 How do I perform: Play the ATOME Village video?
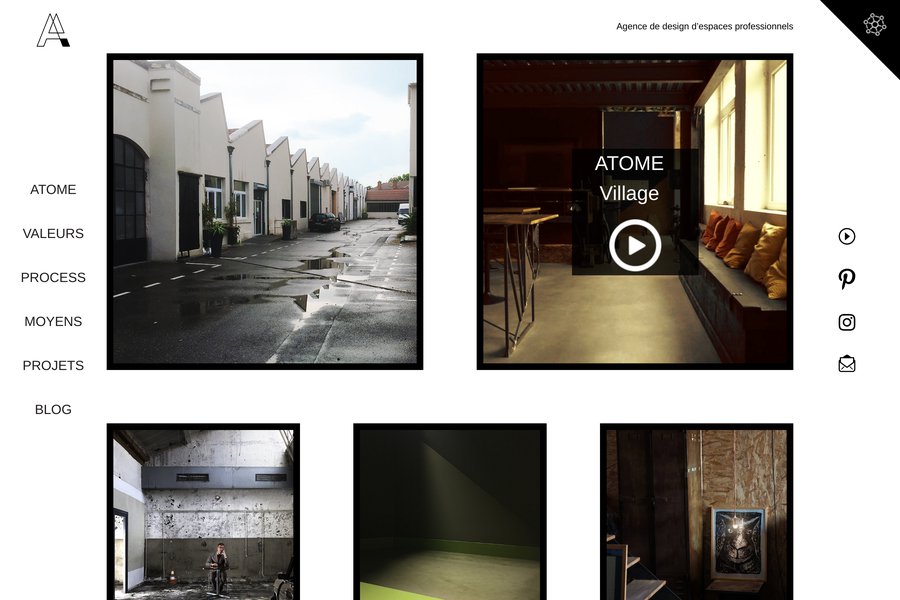pyautogui.click(x=635, y=245)
